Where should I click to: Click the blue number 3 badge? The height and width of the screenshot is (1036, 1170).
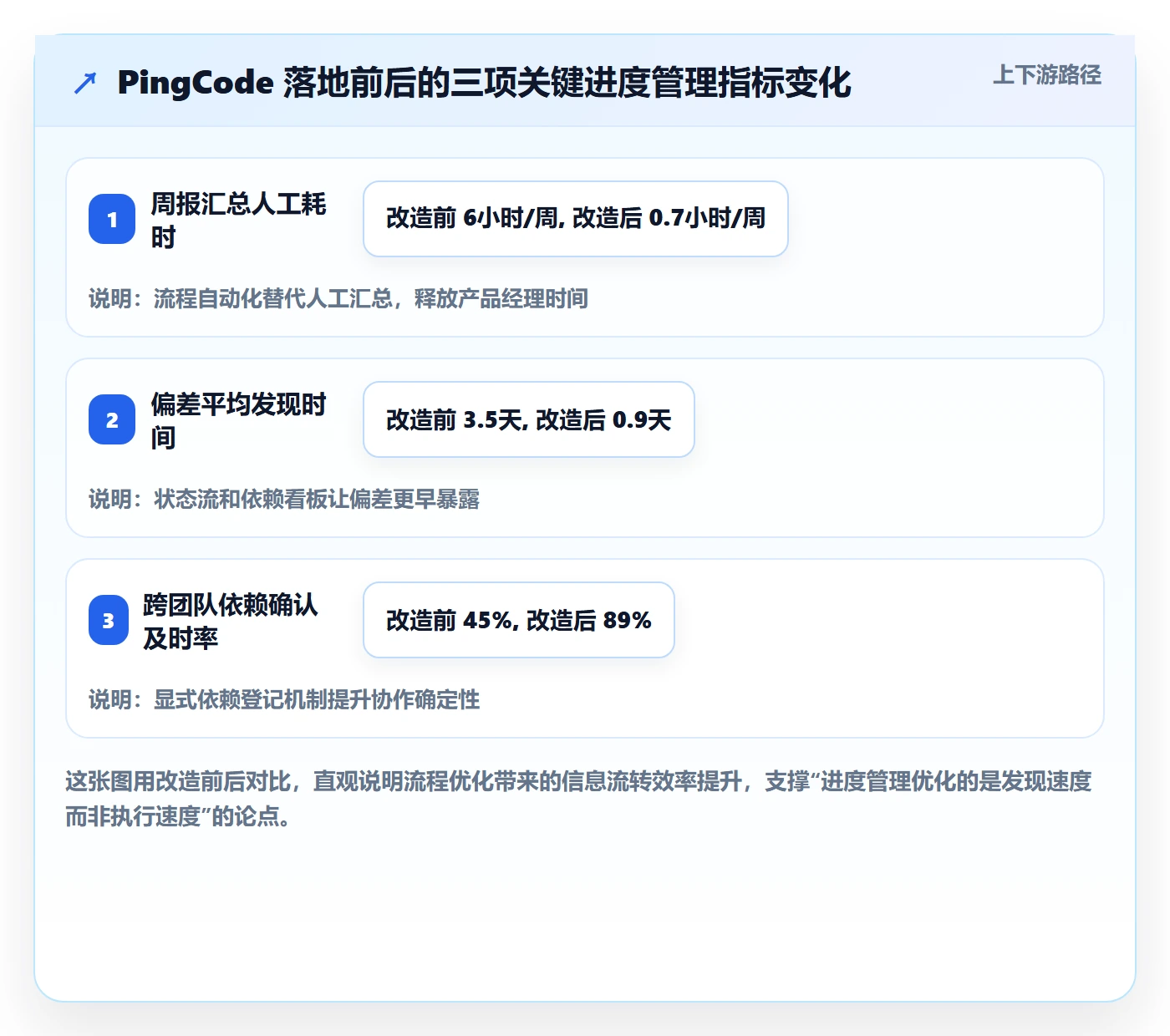click(x=109, y=620)
